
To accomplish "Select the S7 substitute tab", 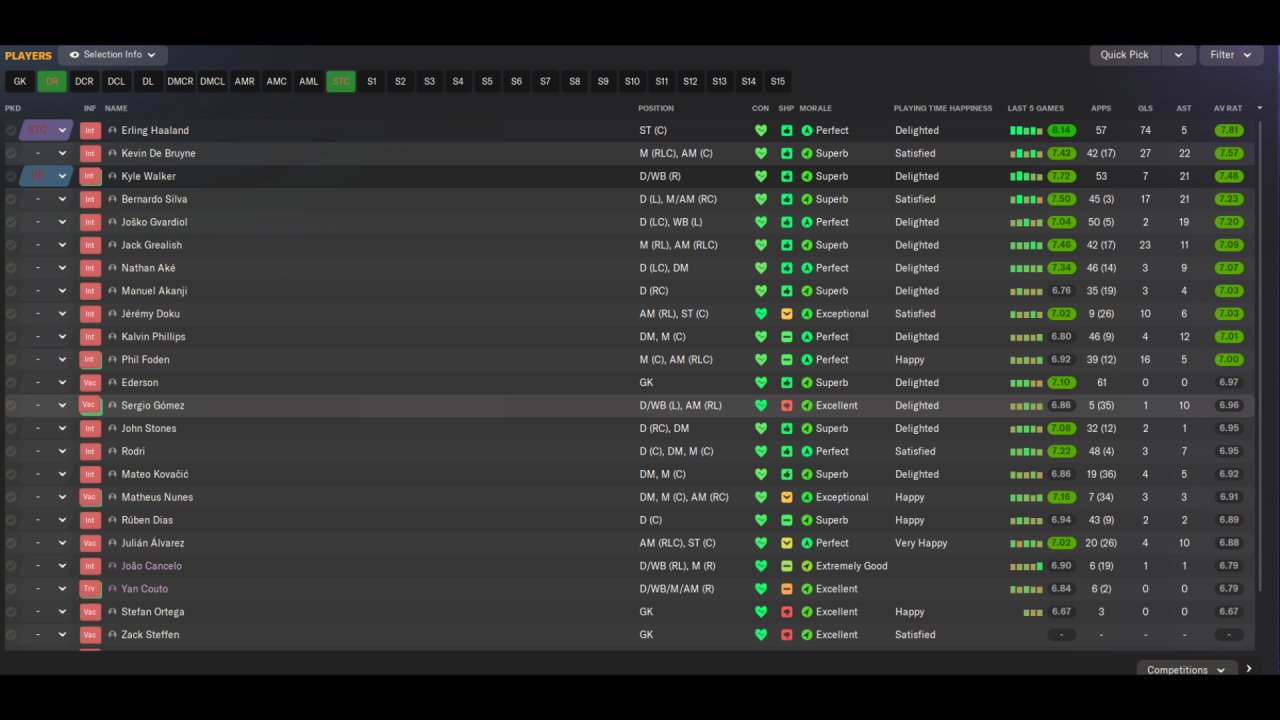I will click(545, 82).
